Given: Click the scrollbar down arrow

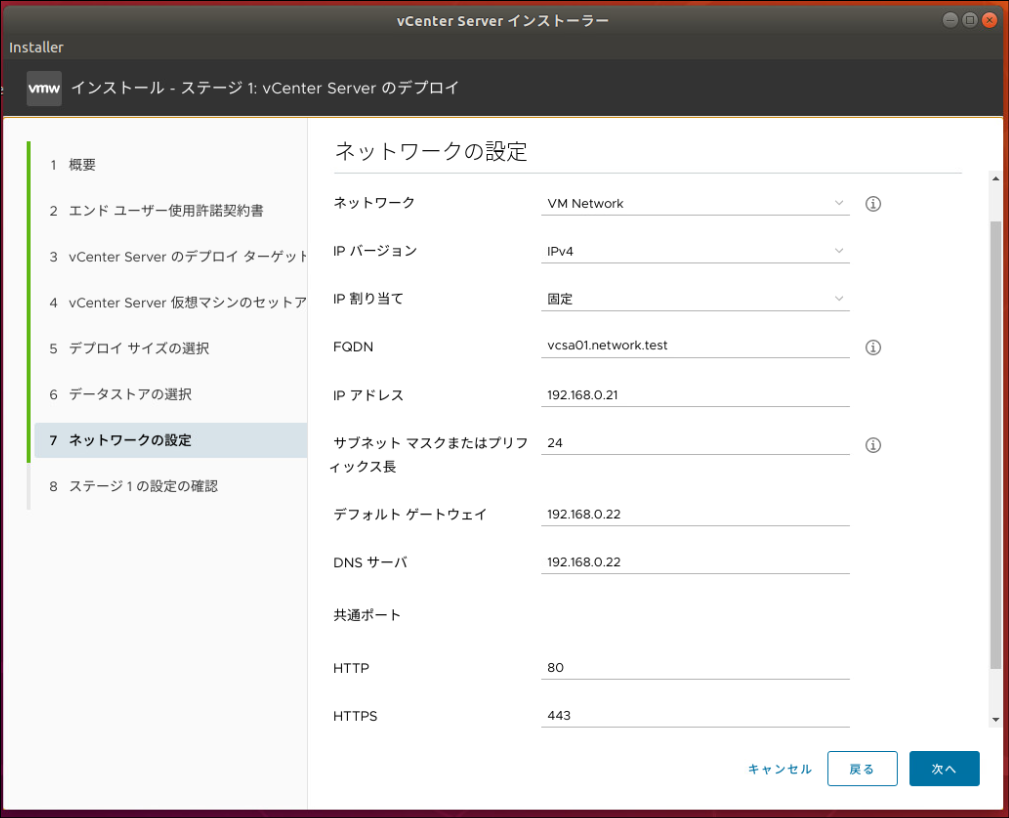Looking at the screenshot, I should [x=995, y=720].
